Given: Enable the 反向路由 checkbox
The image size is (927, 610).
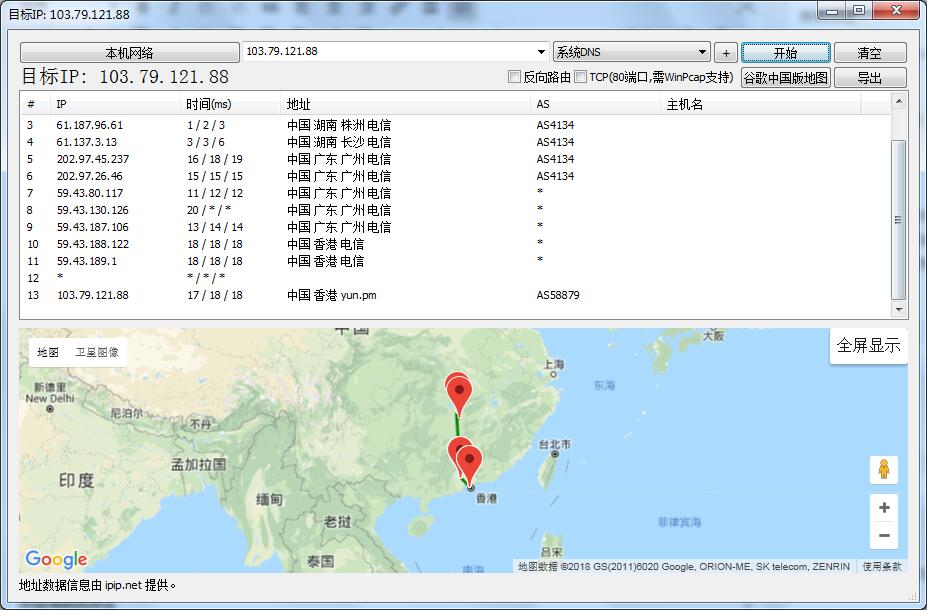Looking at the screenshot, I should [512, 76].
